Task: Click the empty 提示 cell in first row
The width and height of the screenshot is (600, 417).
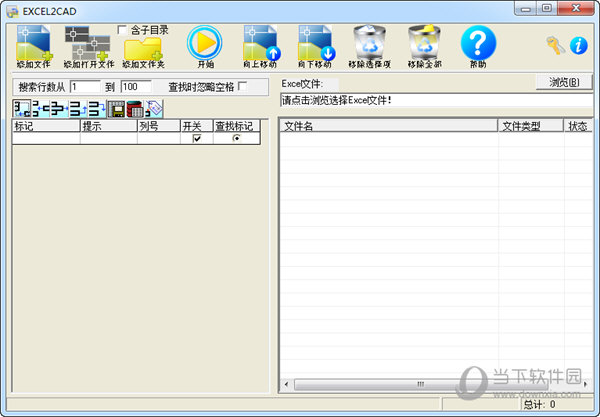Action: (108, 138)
